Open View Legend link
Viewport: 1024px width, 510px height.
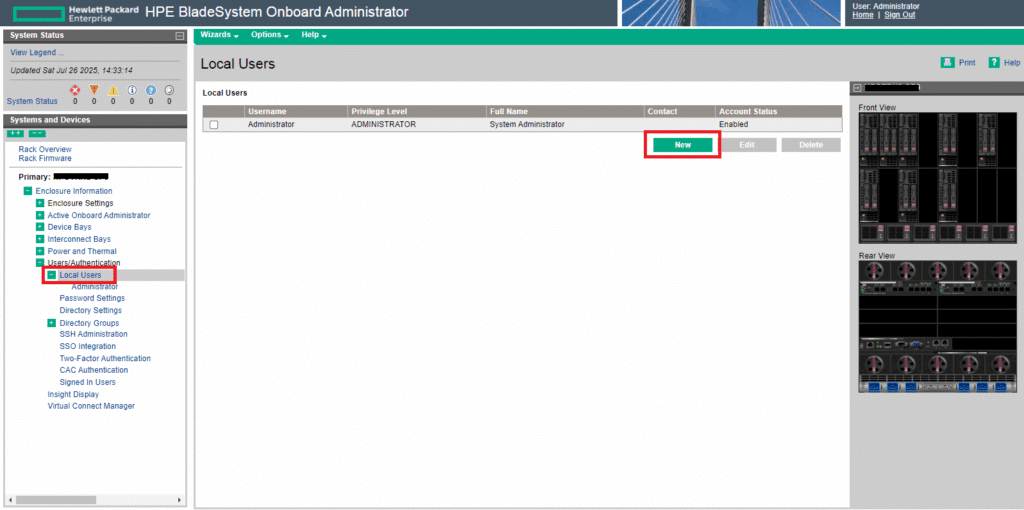37,52
